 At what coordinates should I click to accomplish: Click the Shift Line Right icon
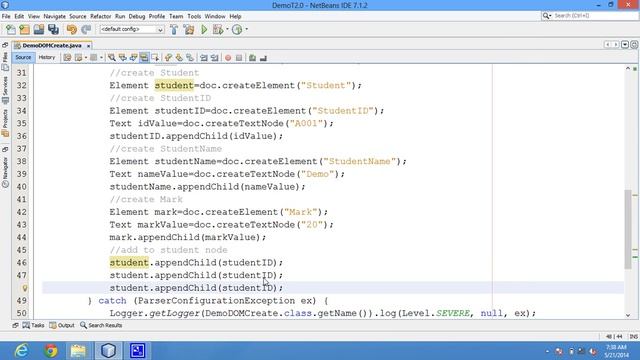[x=215, y=58]
